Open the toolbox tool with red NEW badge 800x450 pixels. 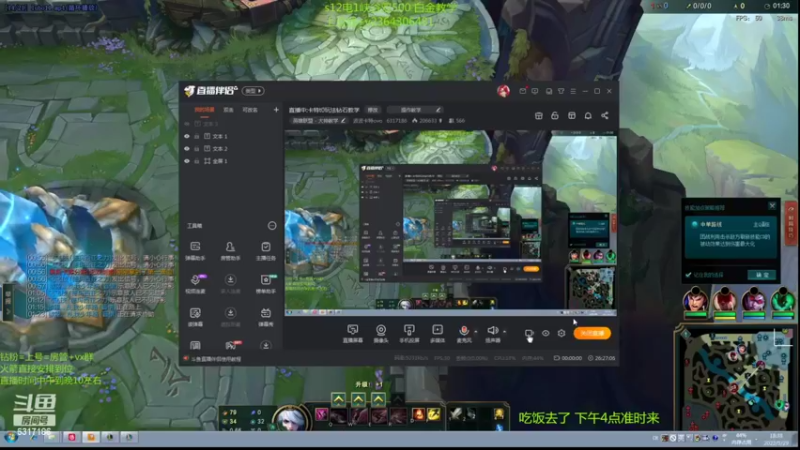pyautogui.click(x=231, y=345)
